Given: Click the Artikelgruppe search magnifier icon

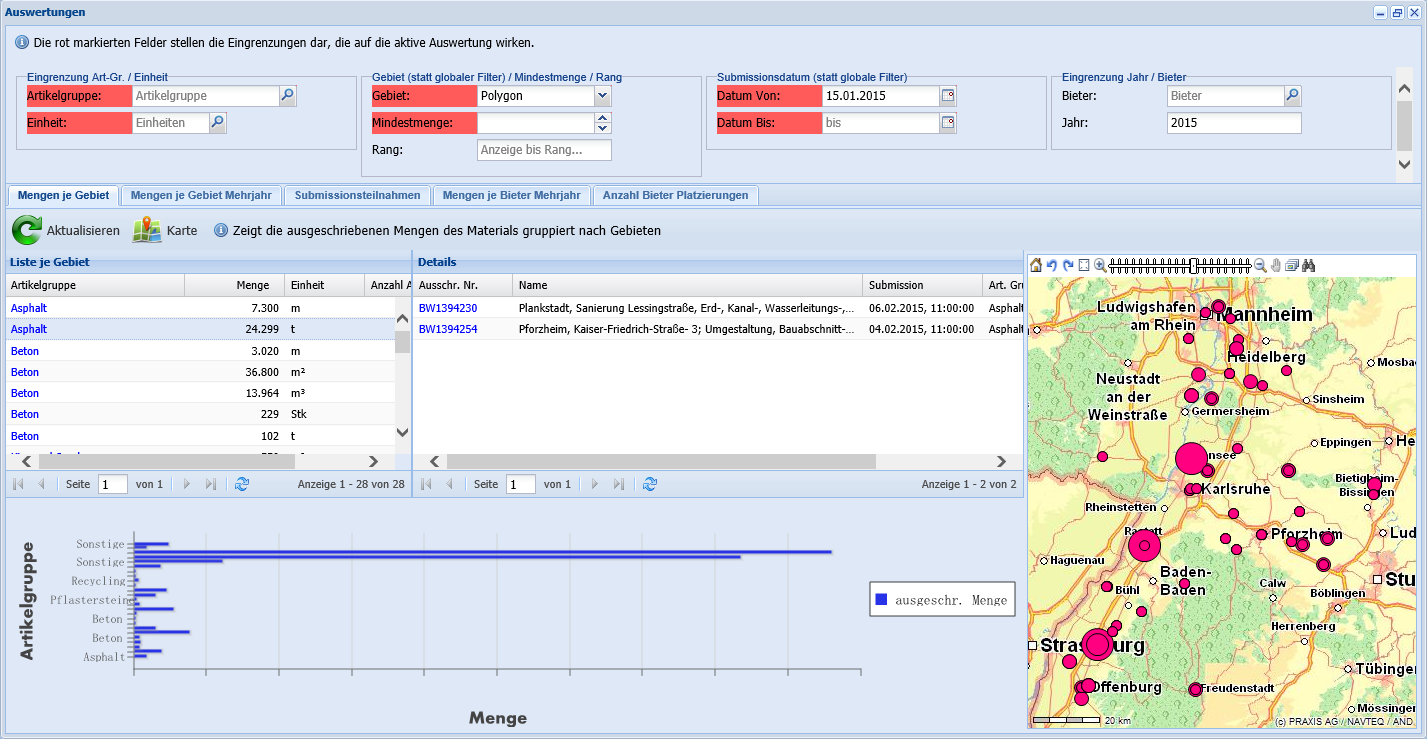Looking at the screenshot, I should coord(287,96).
